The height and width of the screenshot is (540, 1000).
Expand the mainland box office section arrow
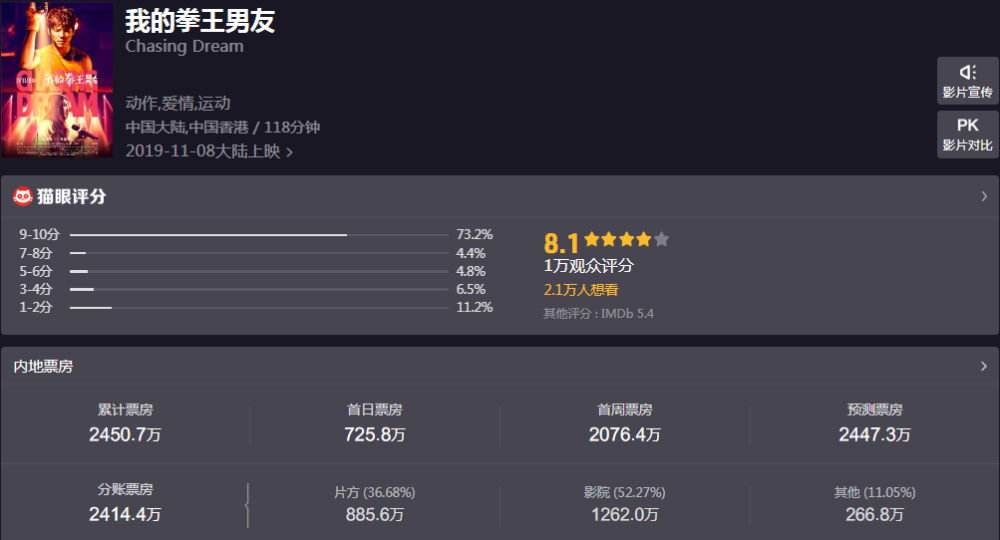coord(984,367)
